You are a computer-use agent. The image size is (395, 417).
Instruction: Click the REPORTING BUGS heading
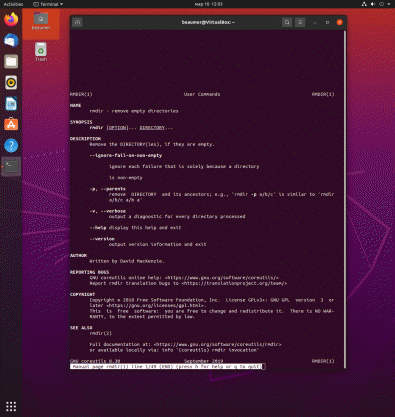click(89, 272)
